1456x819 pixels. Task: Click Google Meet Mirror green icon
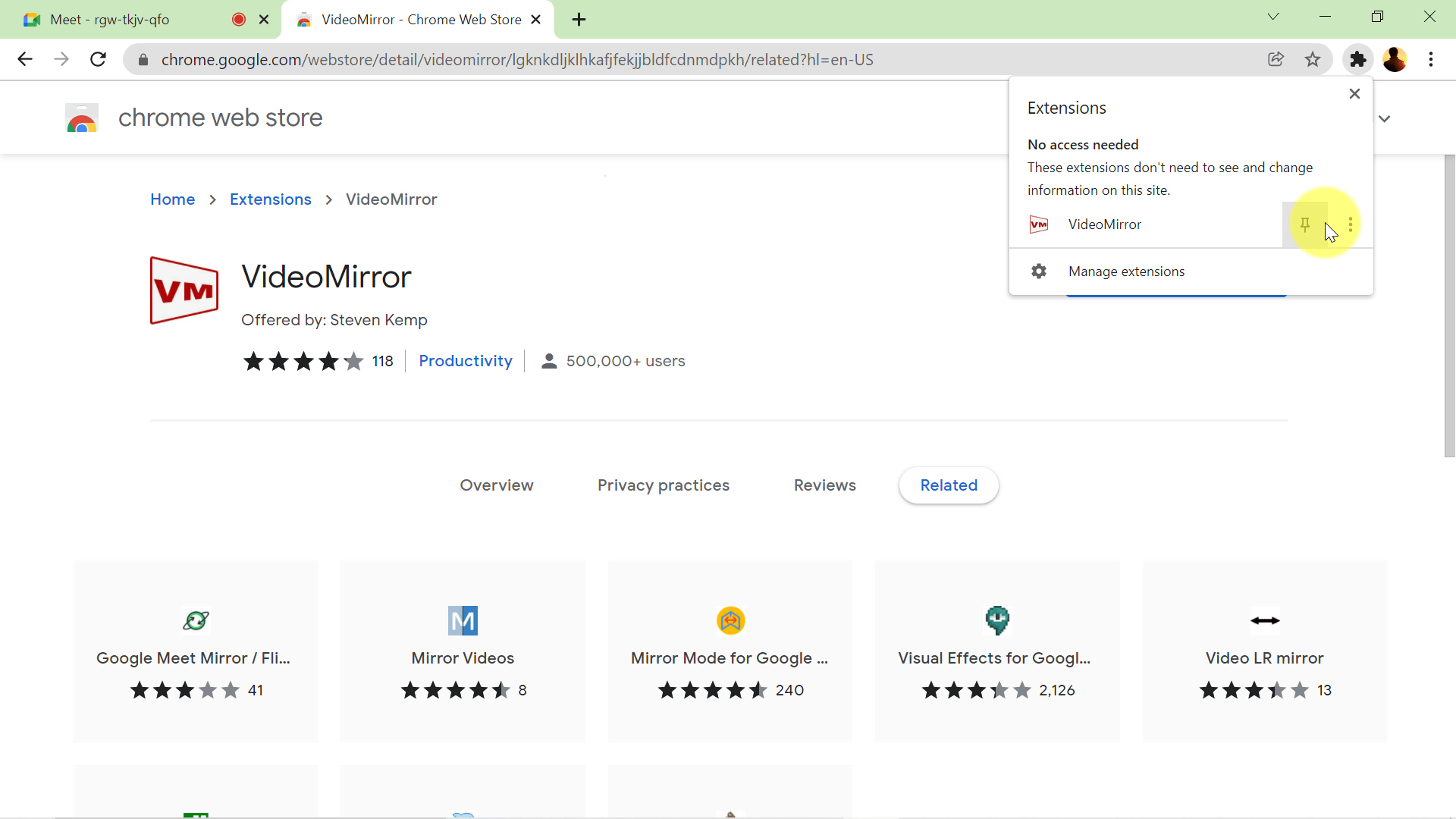tap(196, 620)
